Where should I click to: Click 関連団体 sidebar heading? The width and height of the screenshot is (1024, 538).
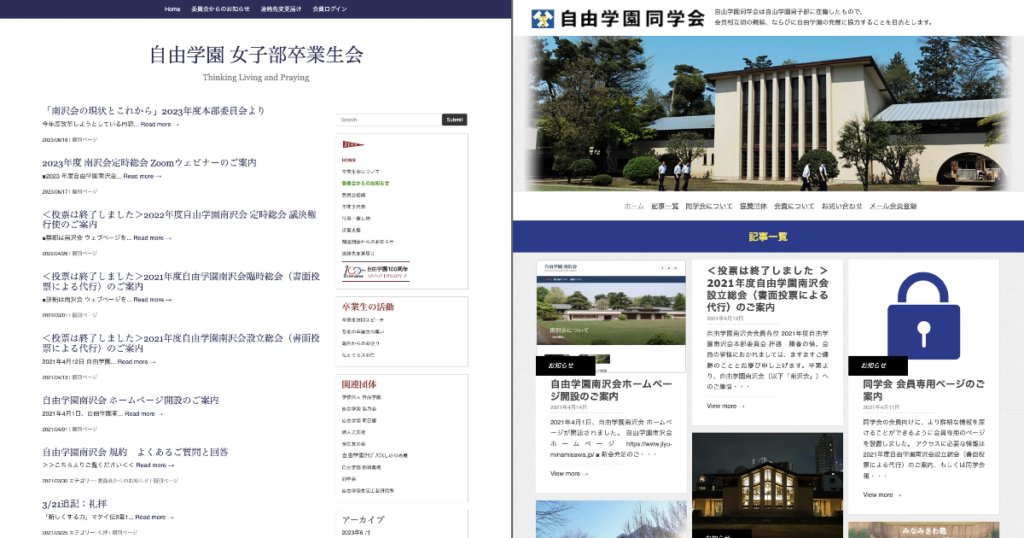point(359,385)
